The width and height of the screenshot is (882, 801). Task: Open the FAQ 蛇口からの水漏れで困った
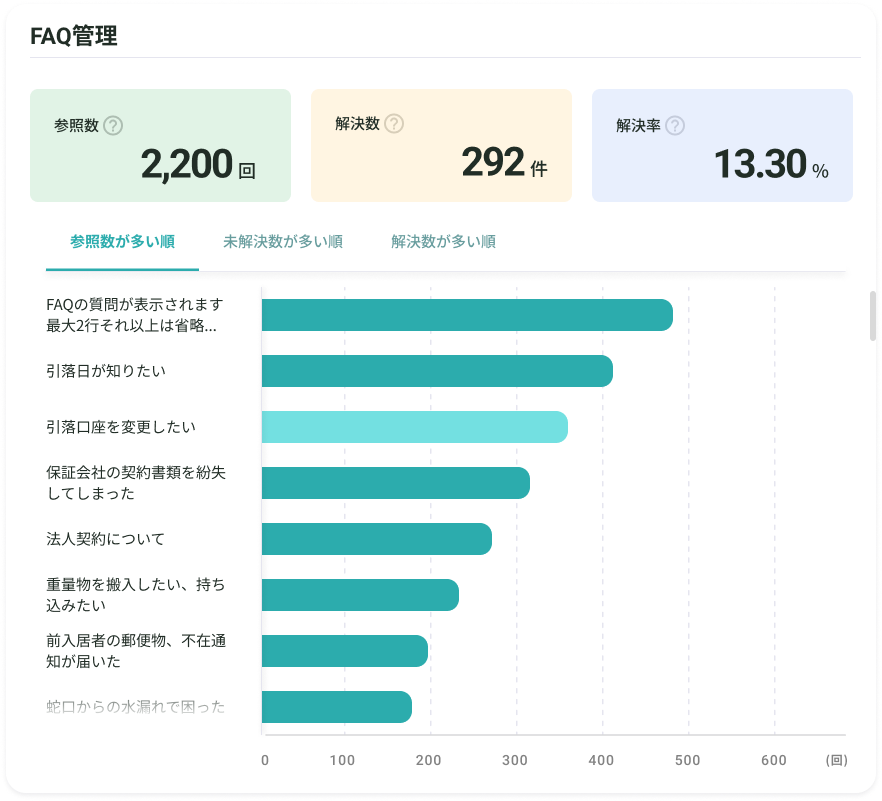(134, 707)
